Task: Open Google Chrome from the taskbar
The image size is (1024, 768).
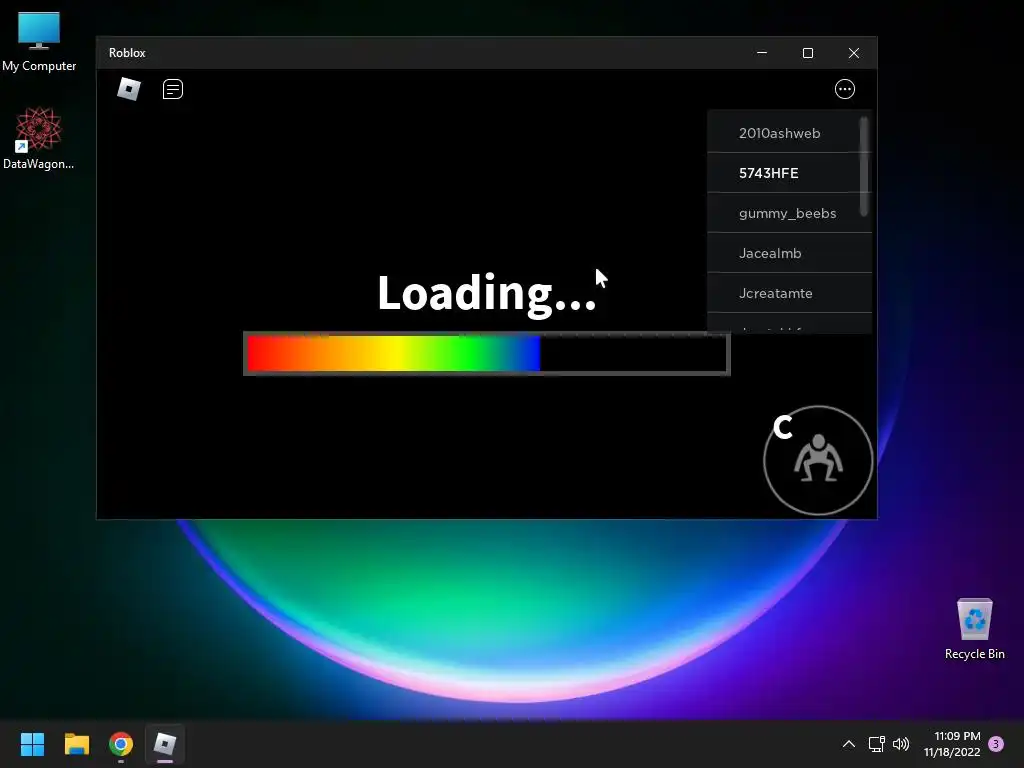Action: (x=121, y=744)
